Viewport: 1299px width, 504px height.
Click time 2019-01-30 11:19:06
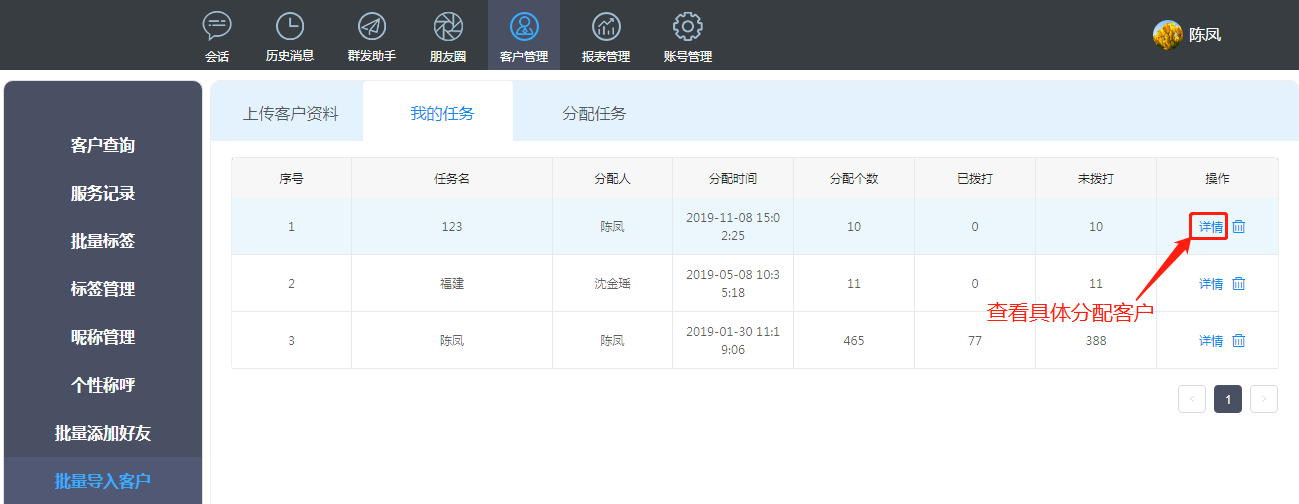(x=733, y=341)
